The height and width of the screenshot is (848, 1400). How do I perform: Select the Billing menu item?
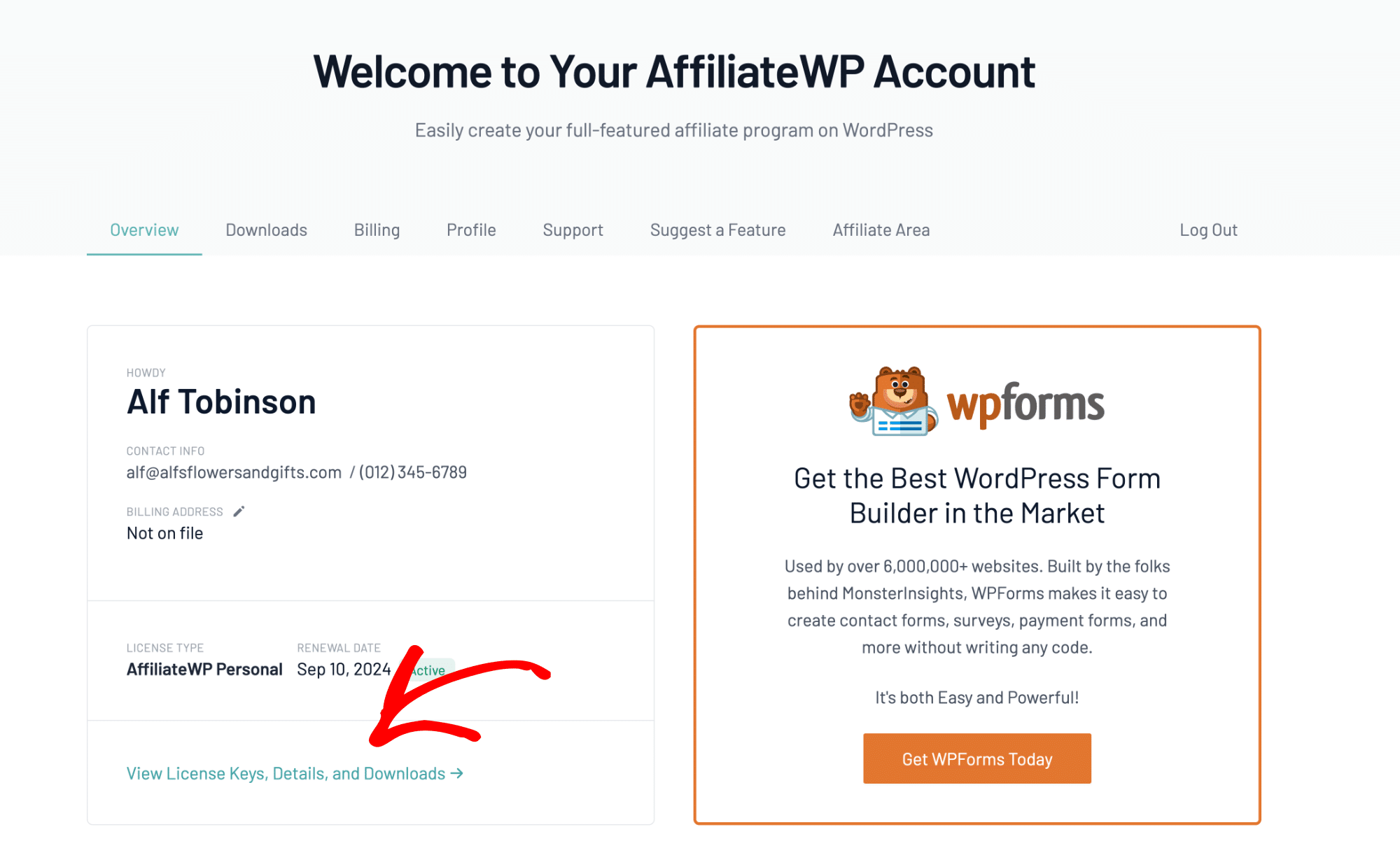coord(378,229)
